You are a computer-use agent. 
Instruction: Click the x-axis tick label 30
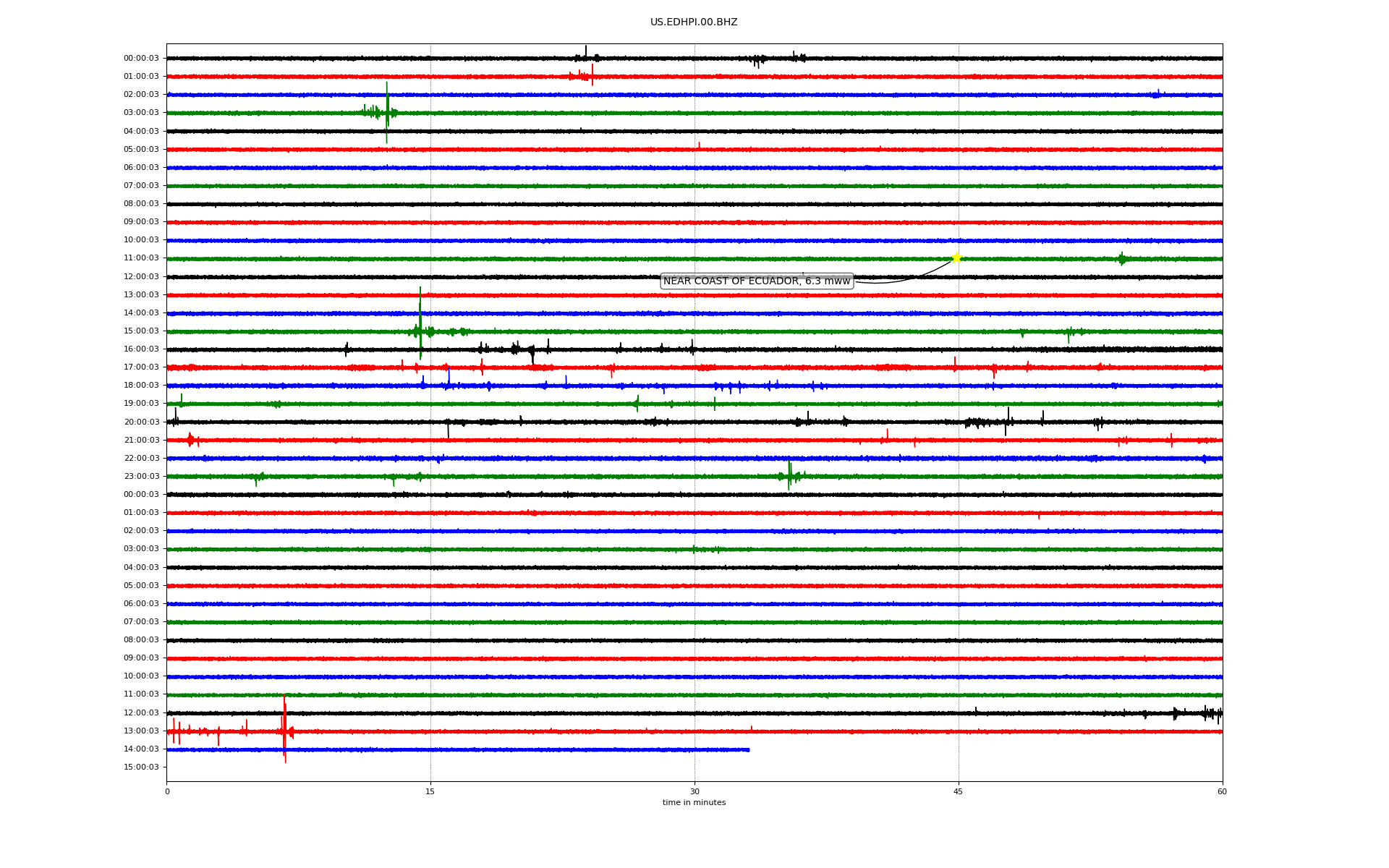[x=694, y=791]
